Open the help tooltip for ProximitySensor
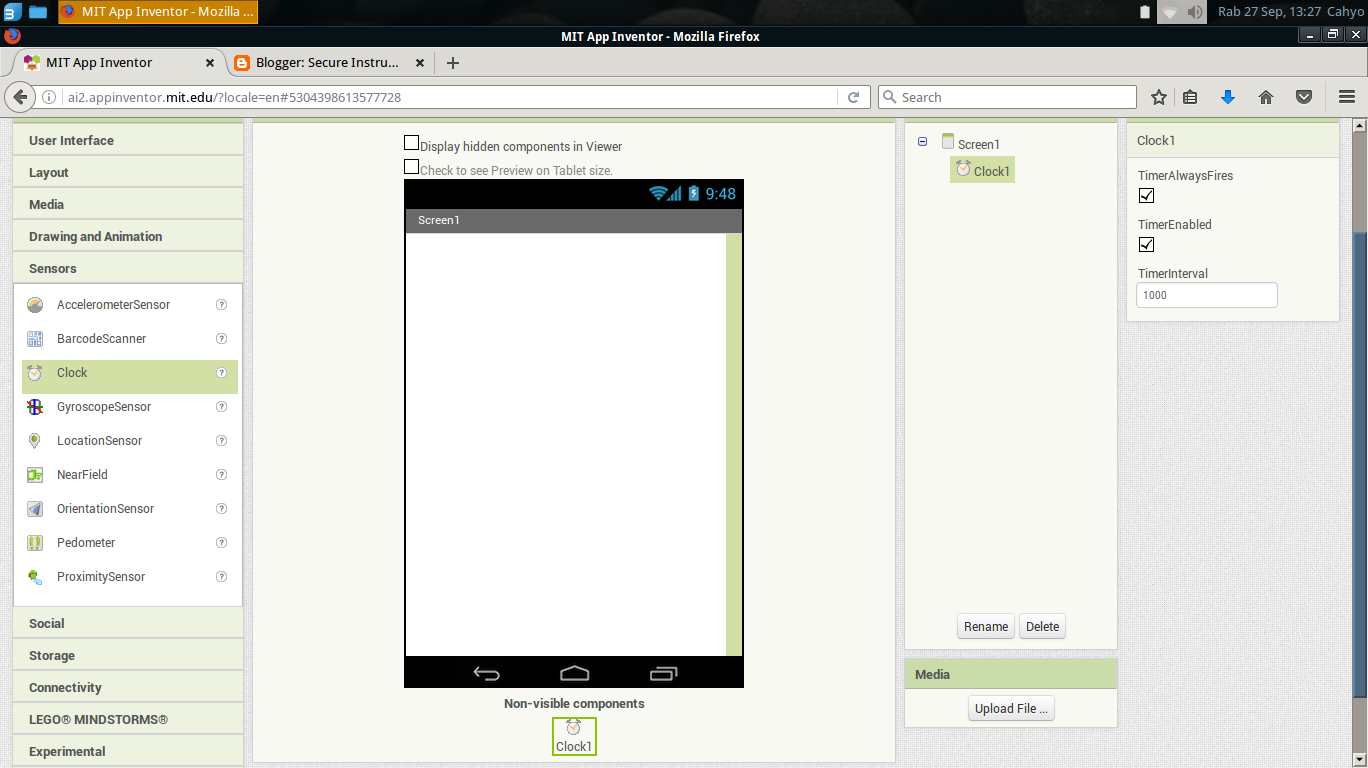Image resolution: width=1368 pixels, height=768 pixels. click(221, 576)
